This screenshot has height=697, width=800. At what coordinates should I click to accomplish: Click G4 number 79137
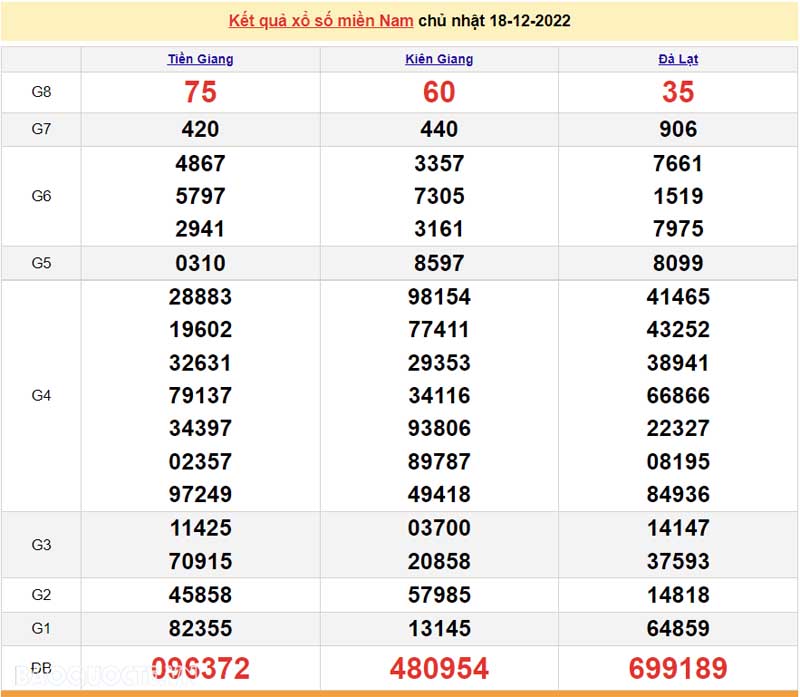point(201,396)
